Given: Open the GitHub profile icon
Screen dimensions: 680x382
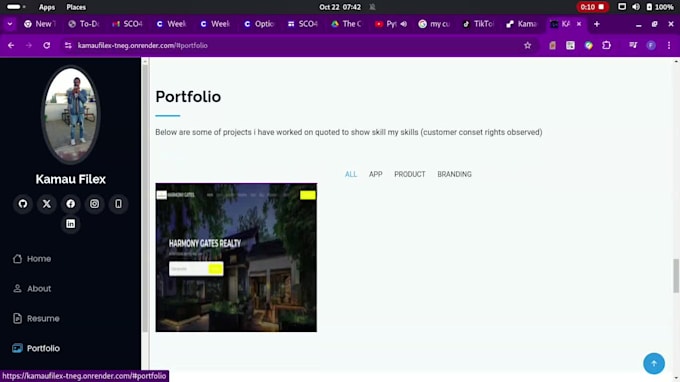Looking at the screenshot, I should pyautogui.click(x=23, y=204).
